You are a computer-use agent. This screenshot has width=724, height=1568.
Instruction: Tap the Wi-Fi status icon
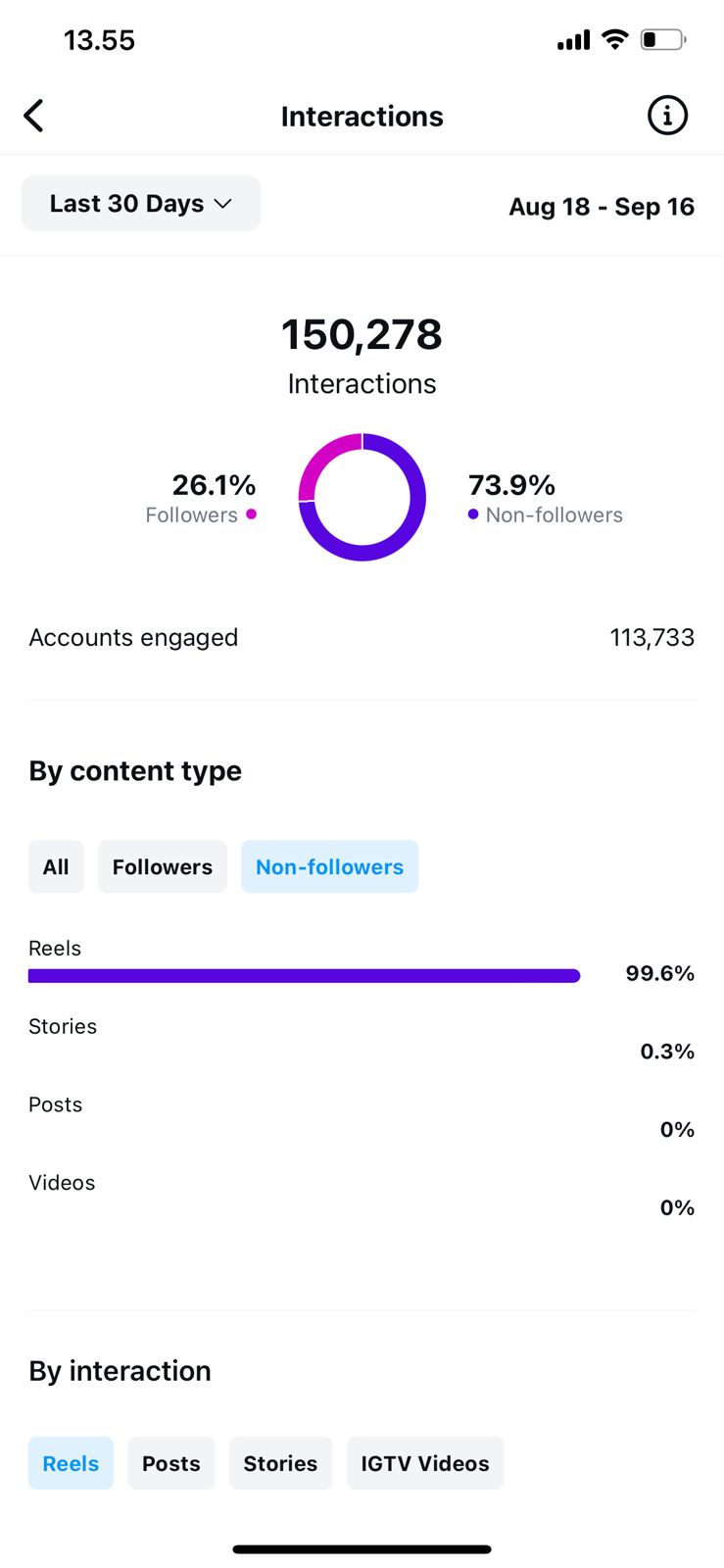(615, 39)
